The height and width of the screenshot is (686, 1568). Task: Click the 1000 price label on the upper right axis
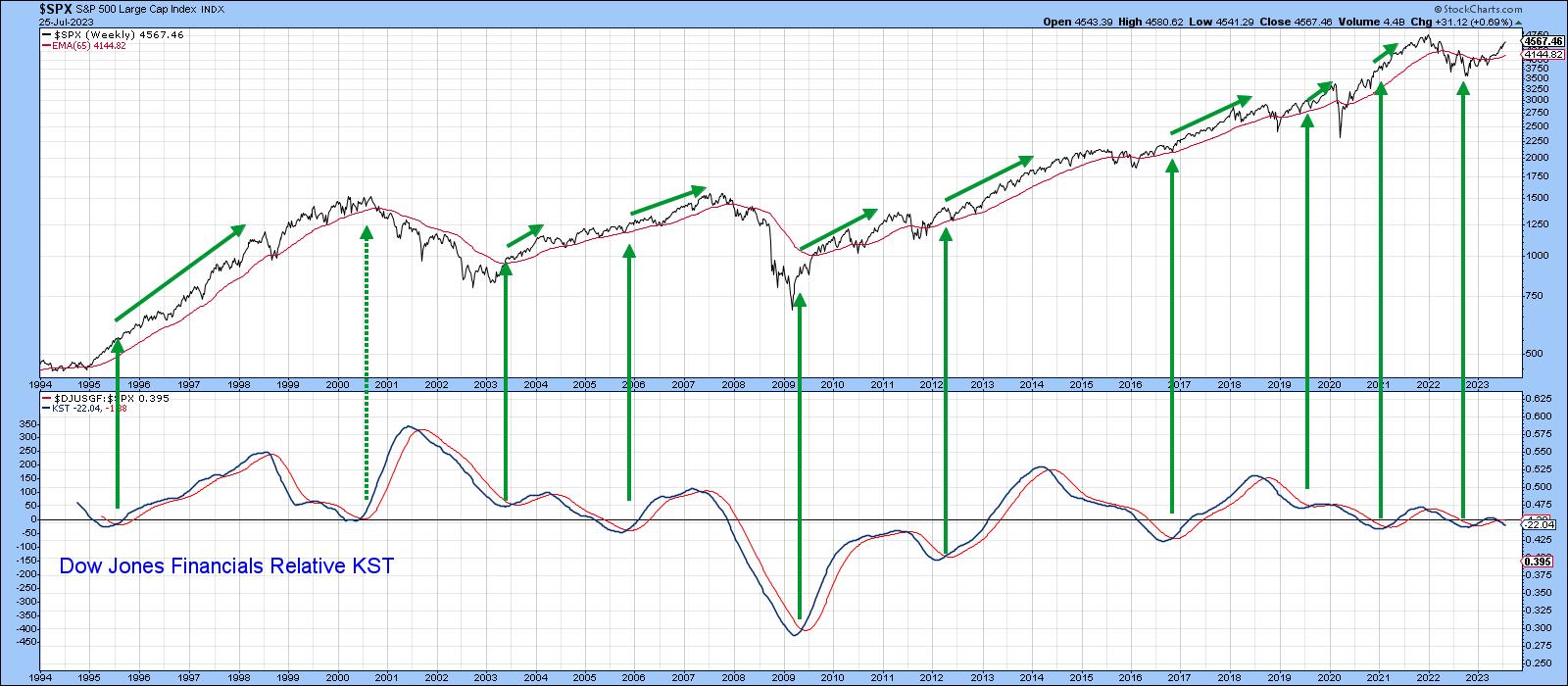pyautogui.click(x=1538, y=255)
